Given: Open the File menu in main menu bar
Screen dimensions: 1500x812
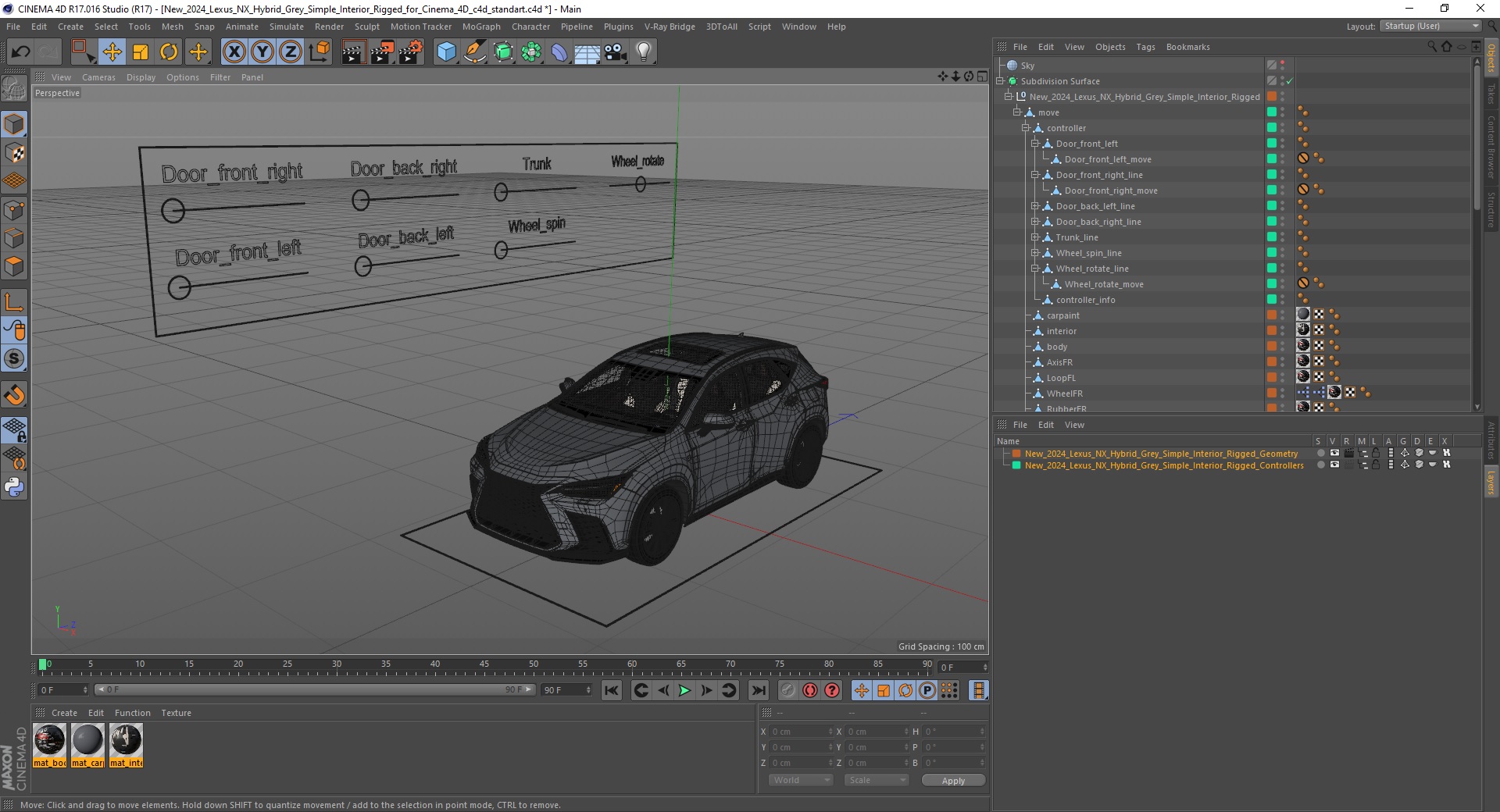Looking at the screenshot, I should pyautogui.click(x=13, y=27).
